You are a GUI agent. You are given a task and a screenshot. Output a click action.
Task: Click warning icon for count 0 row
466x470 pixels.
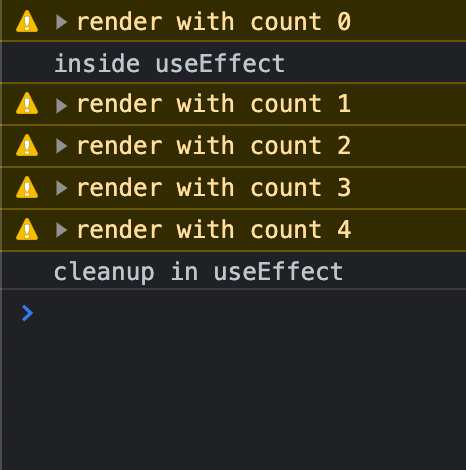pos(27,22)
